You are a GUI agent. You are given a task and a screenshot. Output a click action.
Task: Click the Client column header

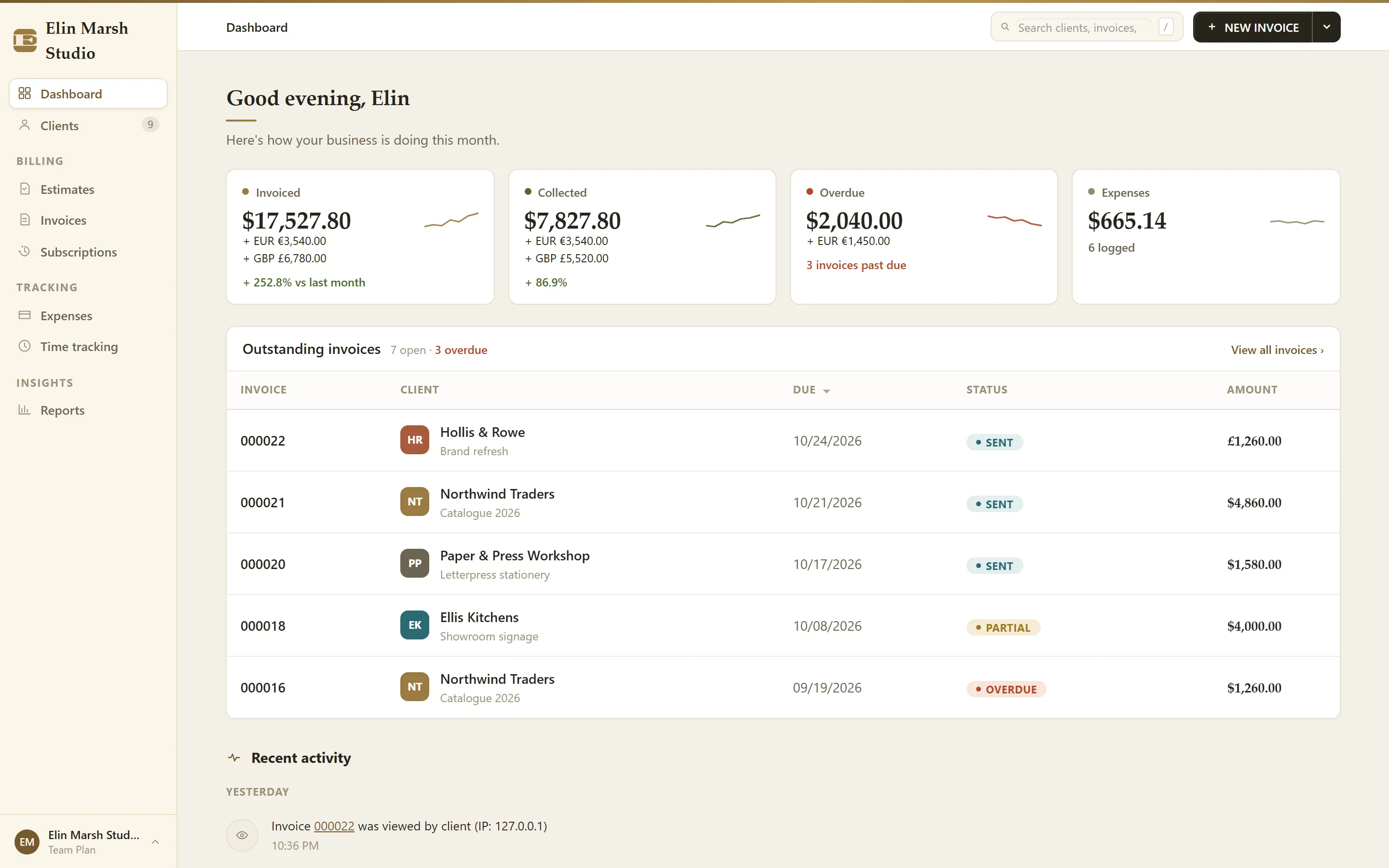(x=420, y=389)
